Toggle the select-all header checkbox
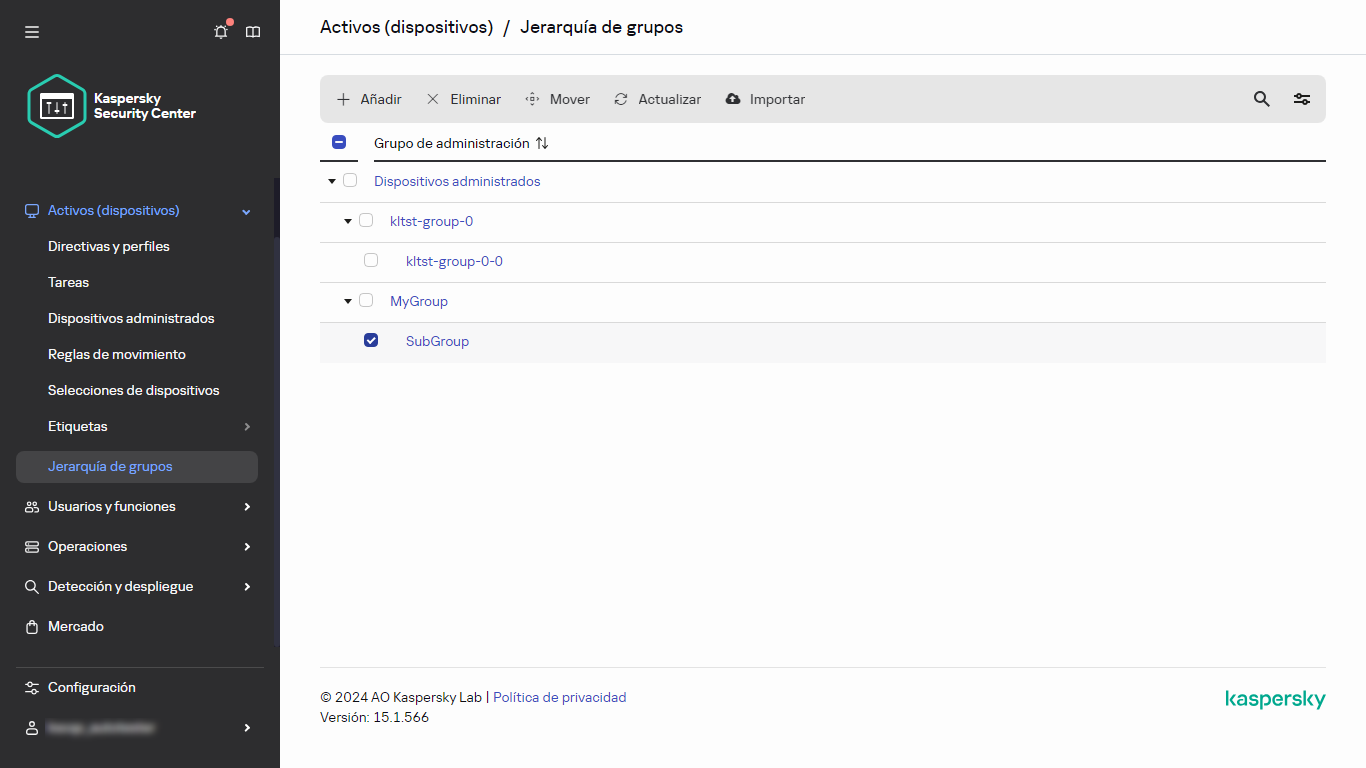The height and width of the screenshot is (768, 1366). 338,142
